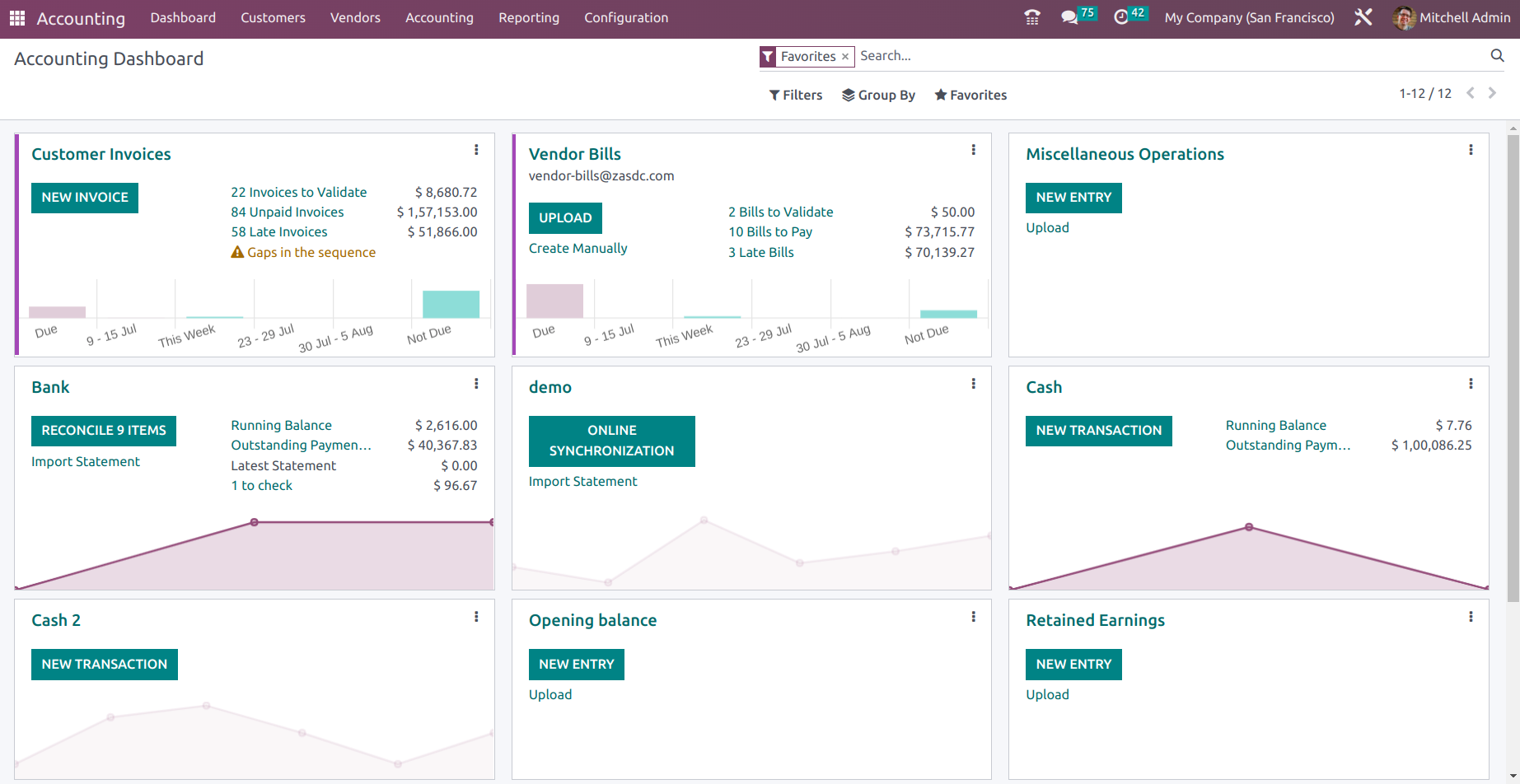This screenshot has width=1520, height=784.
Task: Open the developer tools wrench icon
Action: 1363,17
